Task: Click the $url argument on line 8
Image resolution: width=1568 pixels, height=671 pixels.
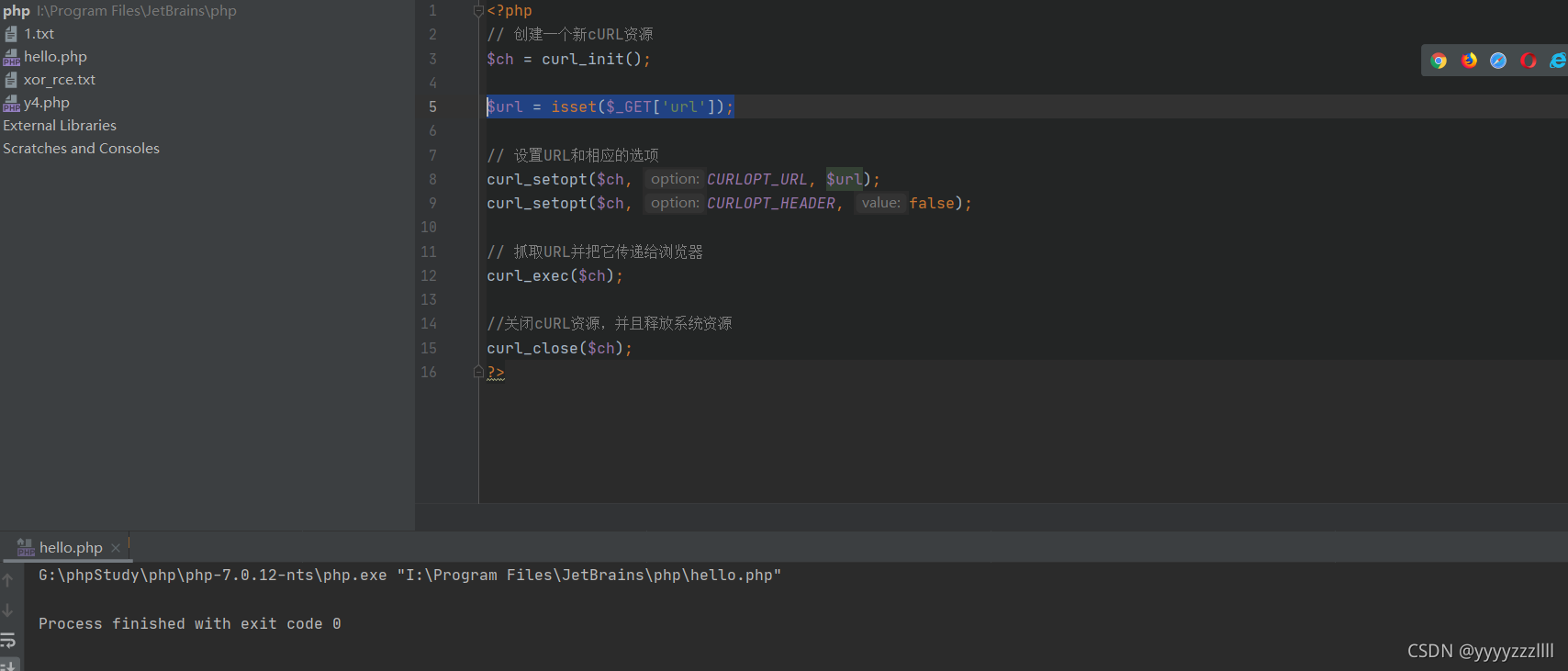Action: pyautogui.click(x=844, y=180)
